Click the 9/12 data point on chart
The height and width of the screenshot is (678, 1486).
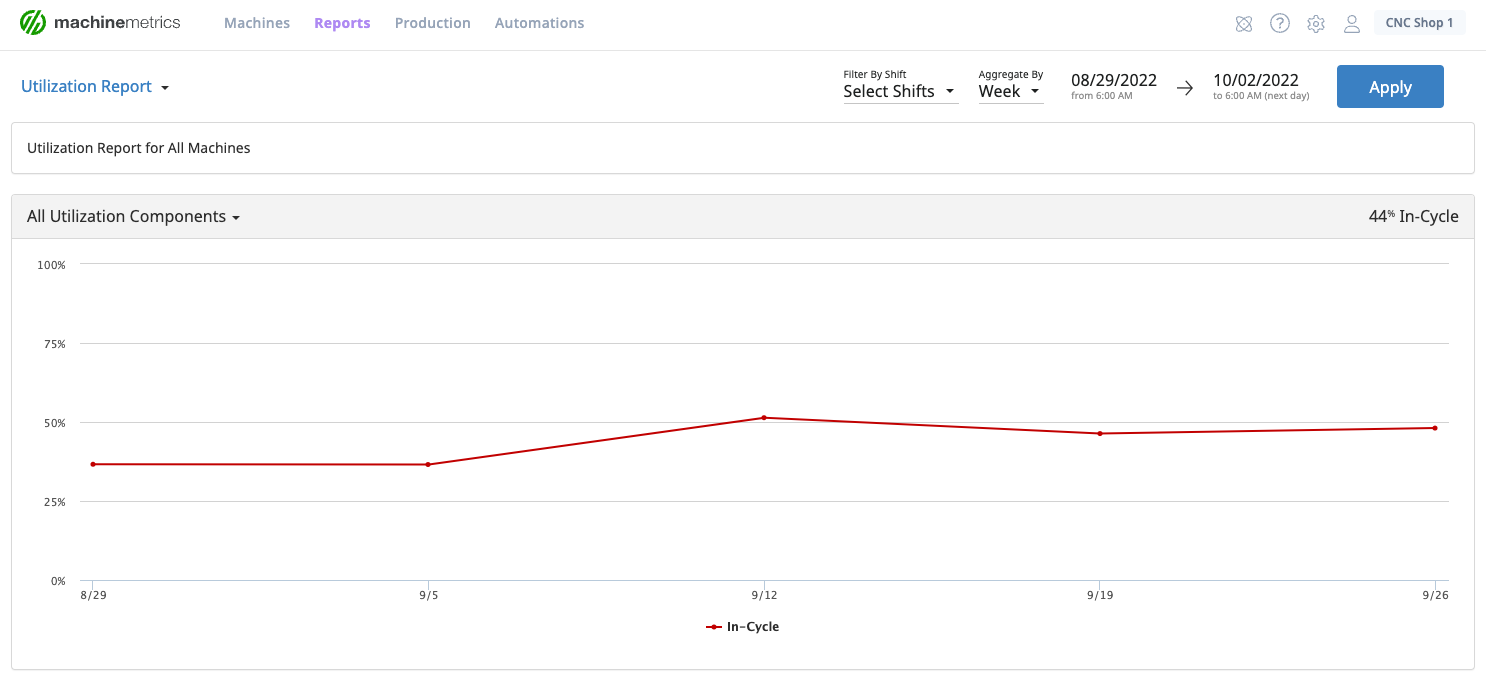click(x=763, y=418)
